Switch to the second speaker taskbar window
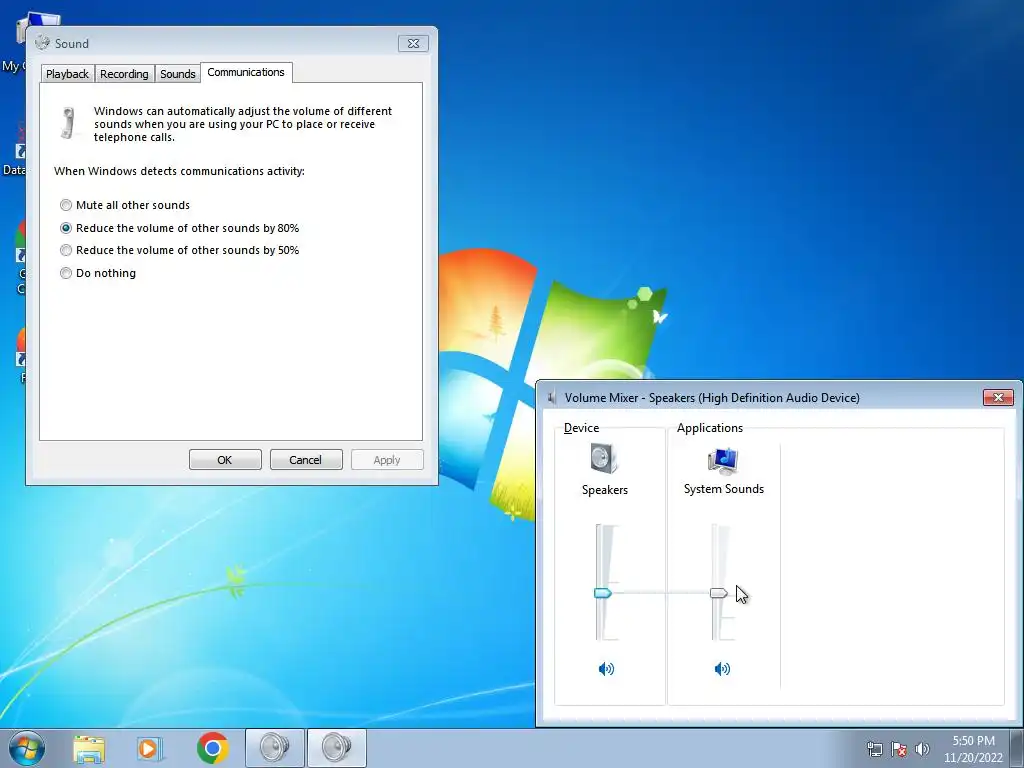1024x768 pixels. [x=336, y=748]
